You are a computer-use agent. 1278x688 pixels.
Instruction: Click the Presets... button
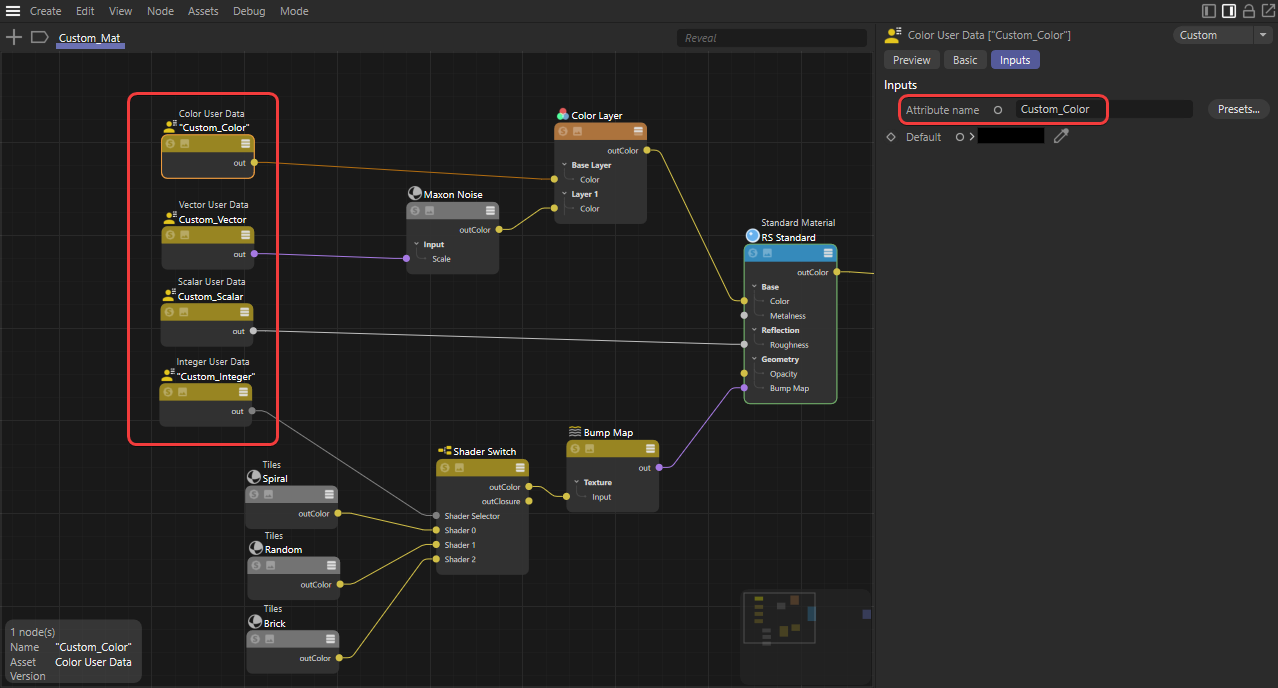pos(1238,109)
